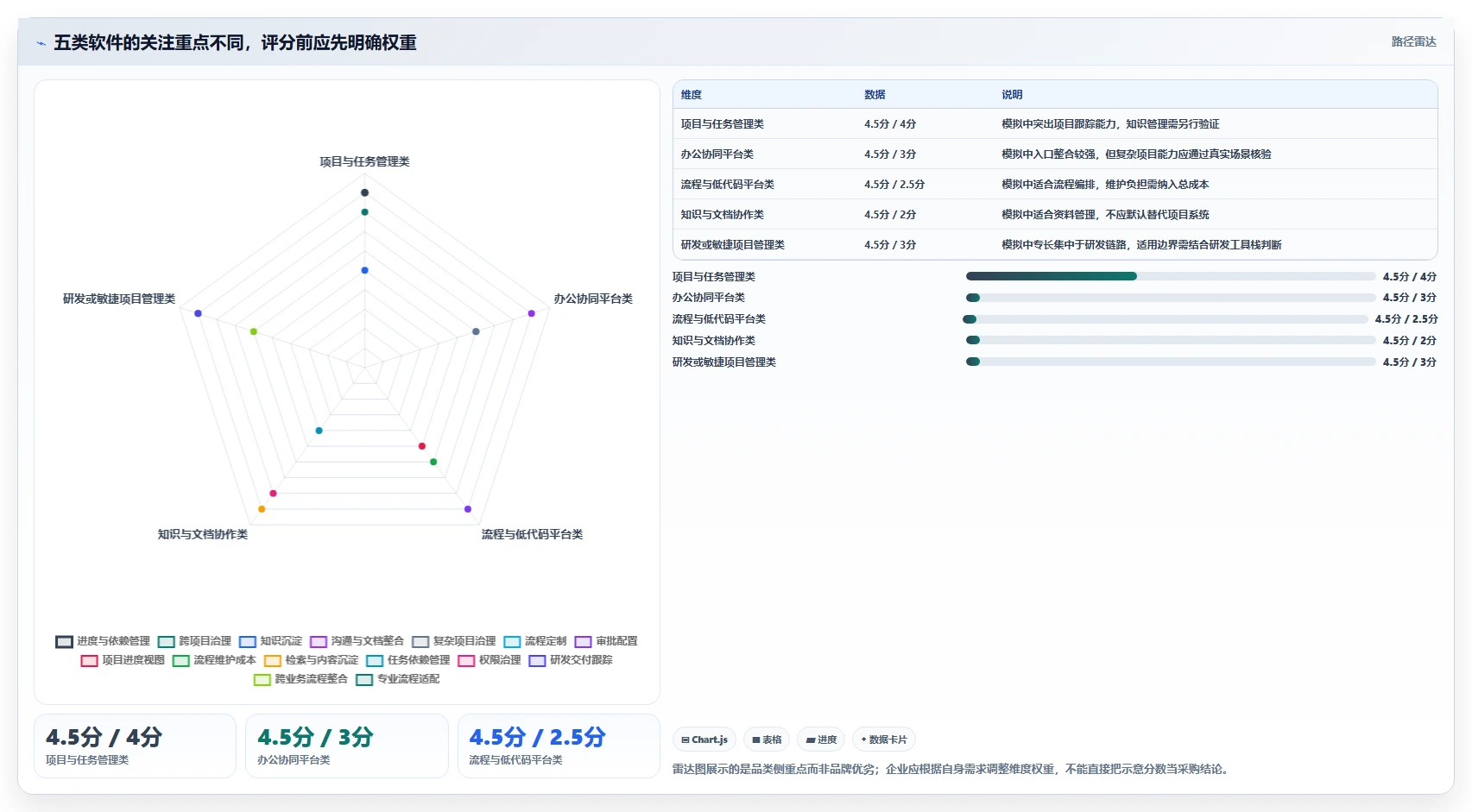Viewport: 1472px width, 812px height.
Task: Click the 办公协同平台类 progress bar
Action: pyautogui.click(x=1171, y=298)
